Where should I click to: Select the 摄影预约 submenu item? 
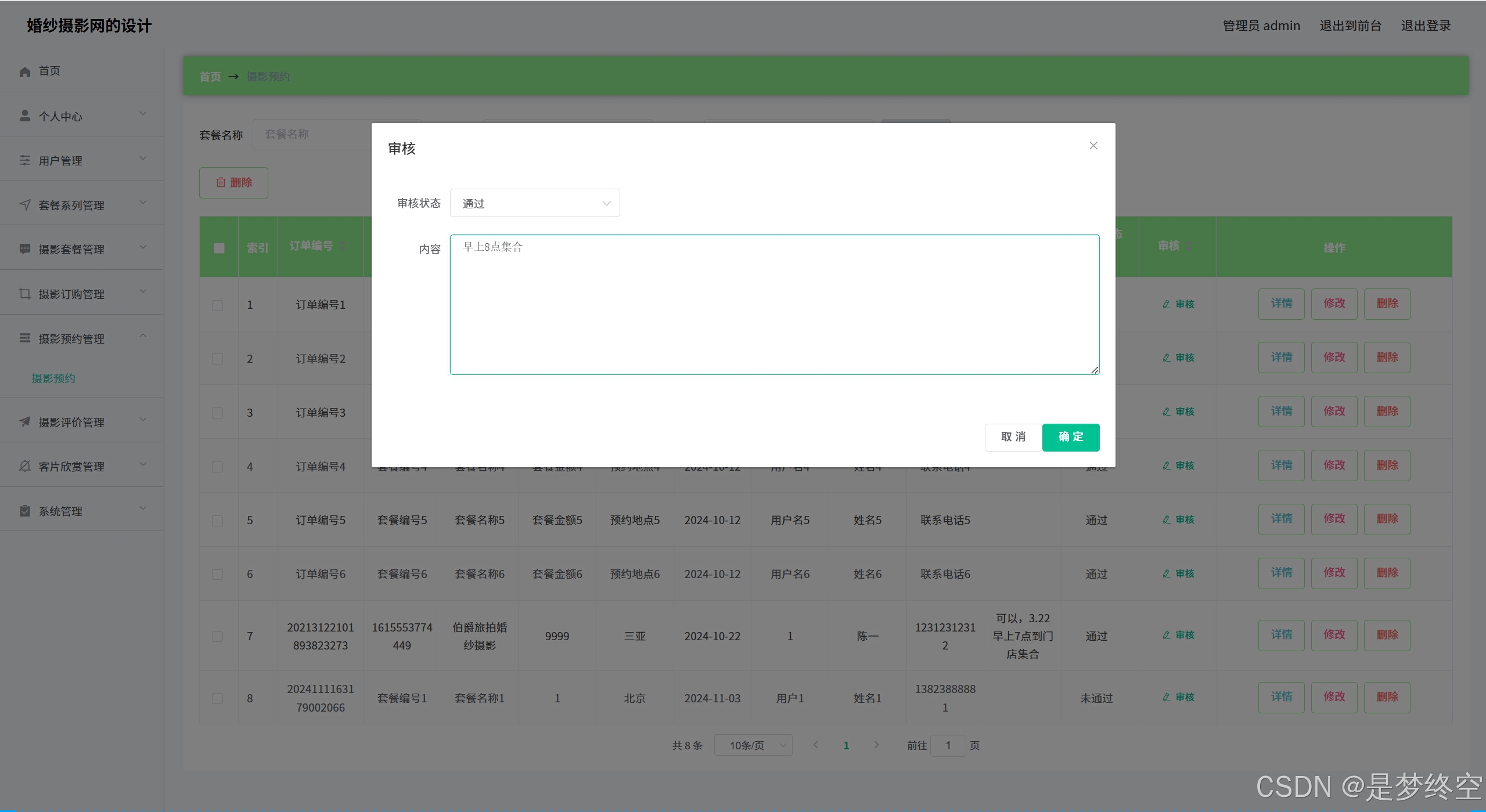pos(53,378)
